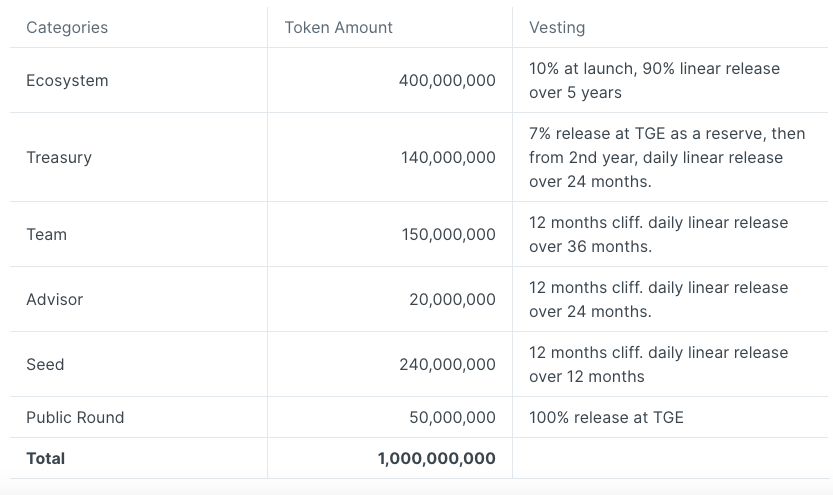Screen dimensions: 833x495
Task: Select the Advisor category cell
Action: click(55, 300)
